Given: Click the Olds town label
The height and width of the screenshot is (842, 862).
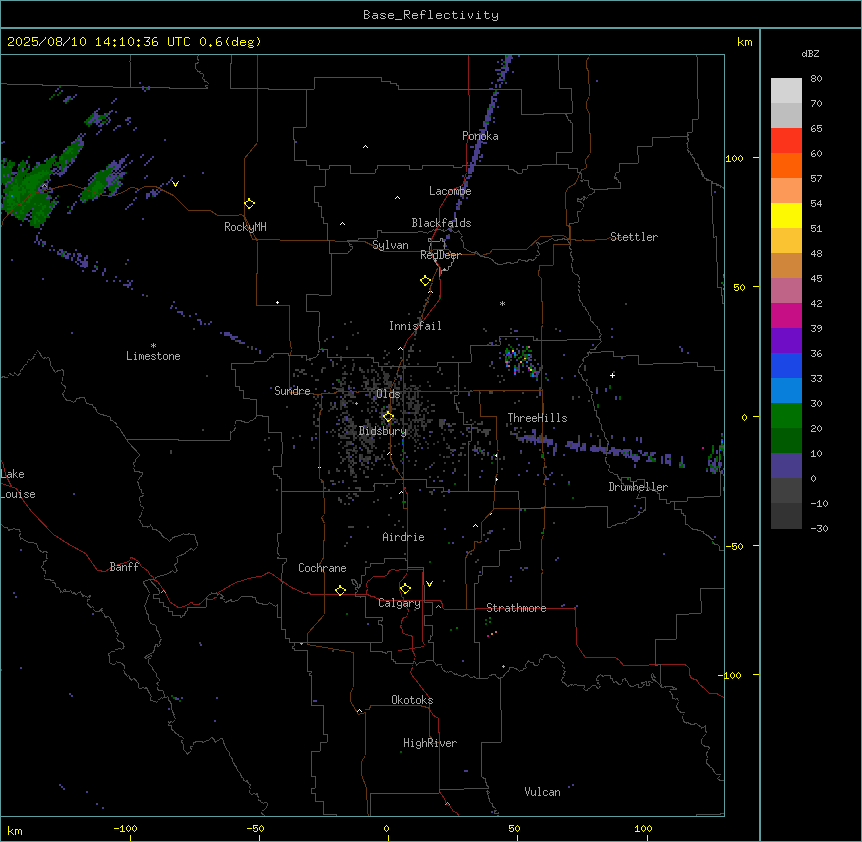Looking at the screenshot, I should pyautogui.click(x=388, y=394).
